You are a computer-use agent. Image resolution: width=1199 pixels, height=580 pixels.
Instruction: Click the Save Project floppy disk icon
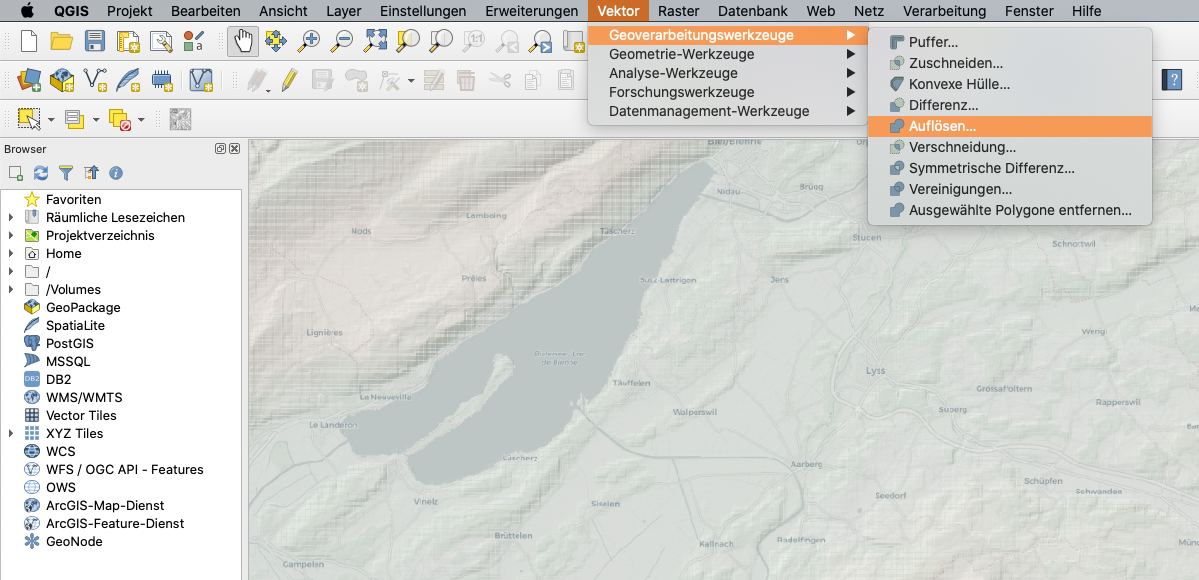coord(94,42)
